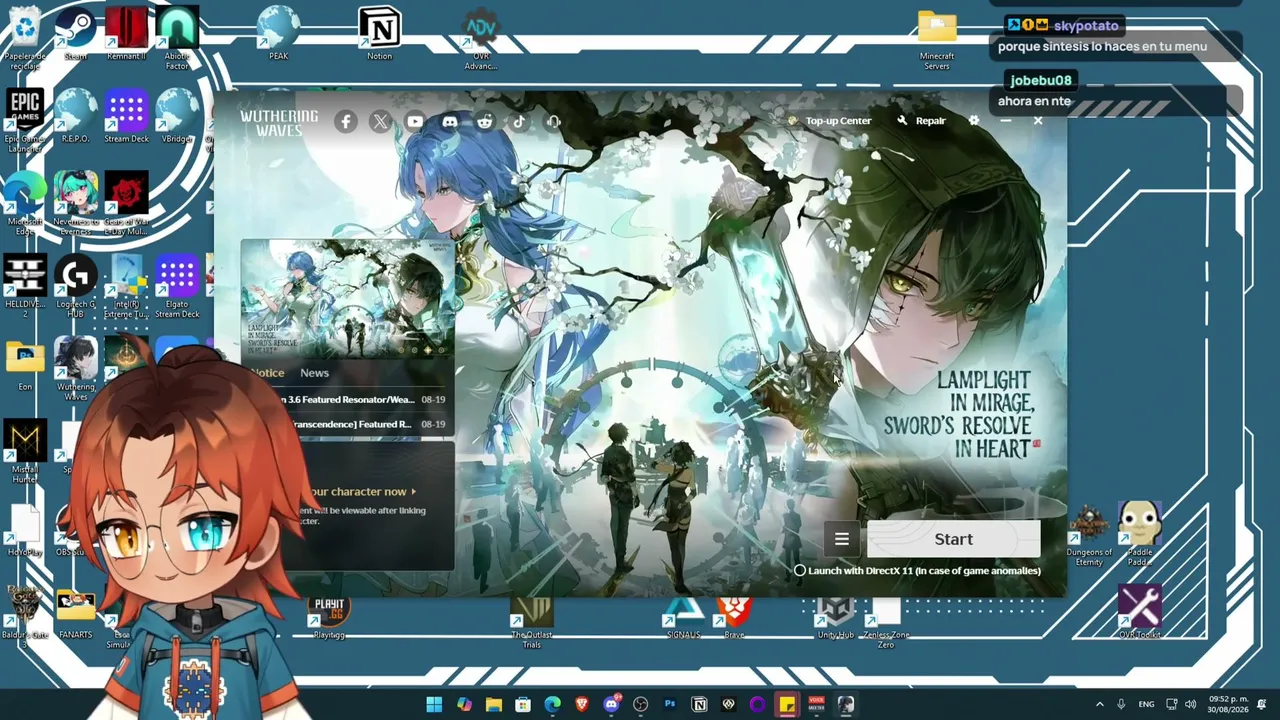Open the 3.6 Featured Resonator notice

pos(349,400)
